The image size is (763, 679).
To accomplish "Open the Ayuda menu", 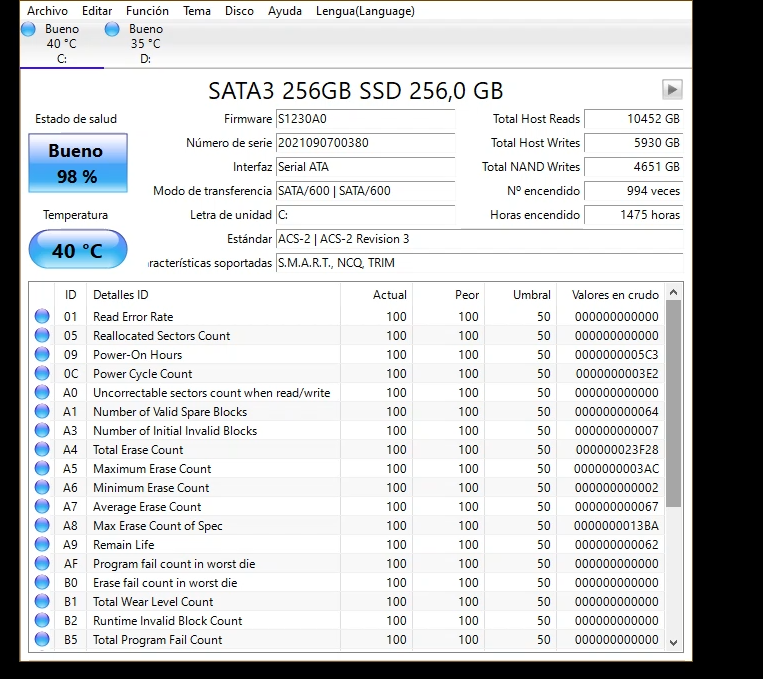I will (x=285, y=11).
